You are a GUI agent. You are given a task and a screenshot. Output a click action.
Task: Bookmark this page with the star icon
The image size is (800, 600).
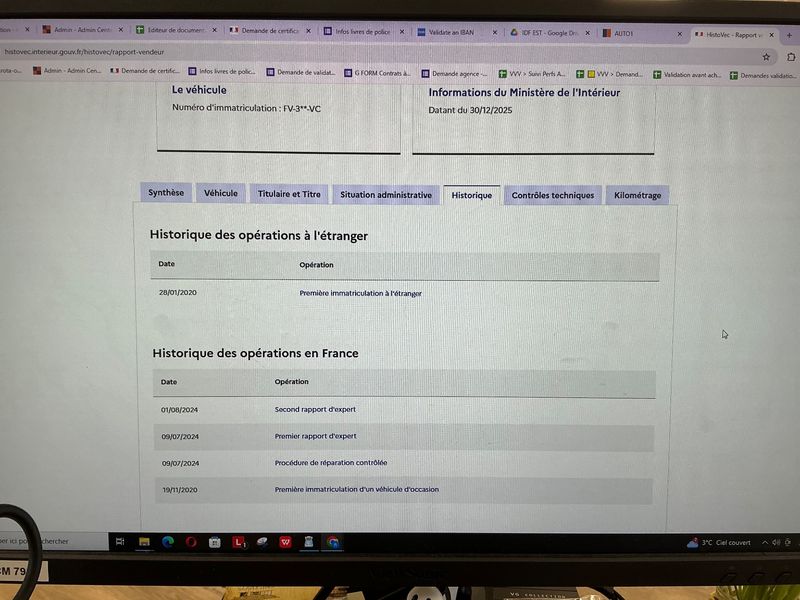click(766, 57)
